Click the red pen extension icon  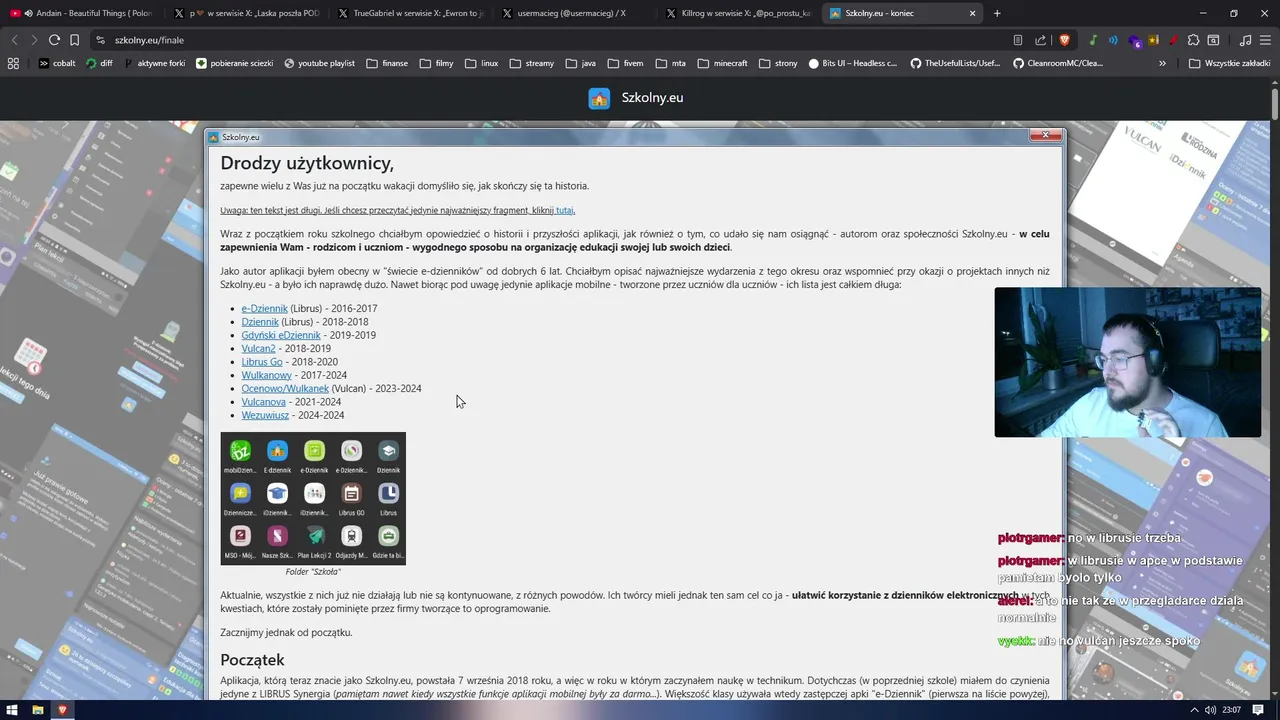tap(1173, 40)
